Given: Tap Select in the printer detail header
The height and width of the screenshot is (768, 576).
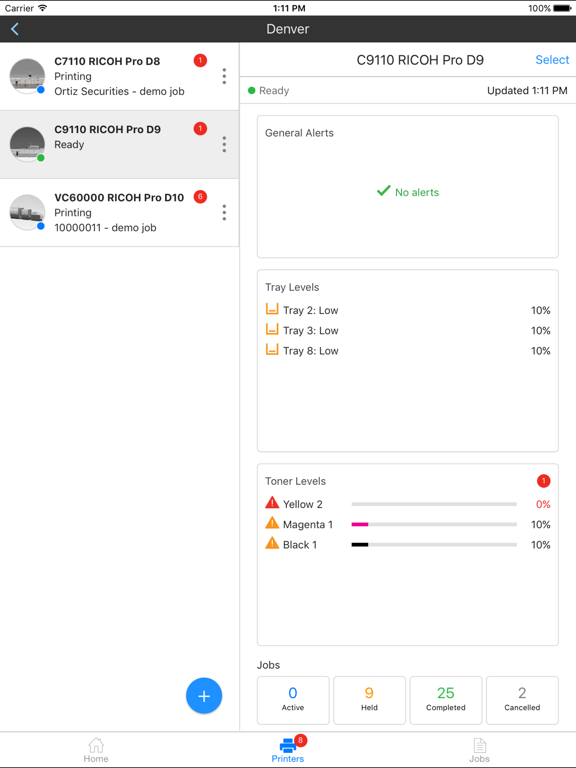Looking at the screenshot, I should (x=552, y=60).
